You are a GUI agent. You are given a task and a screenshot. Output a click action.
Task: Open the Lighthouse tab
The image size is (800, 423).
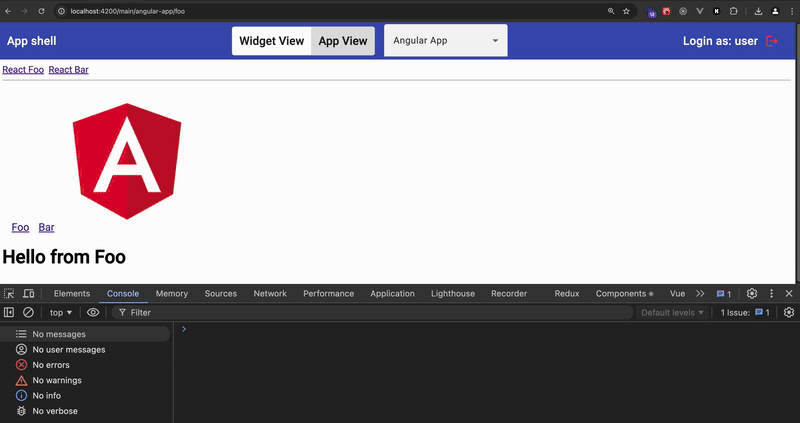pyautogui.click(x=453, y=293)
